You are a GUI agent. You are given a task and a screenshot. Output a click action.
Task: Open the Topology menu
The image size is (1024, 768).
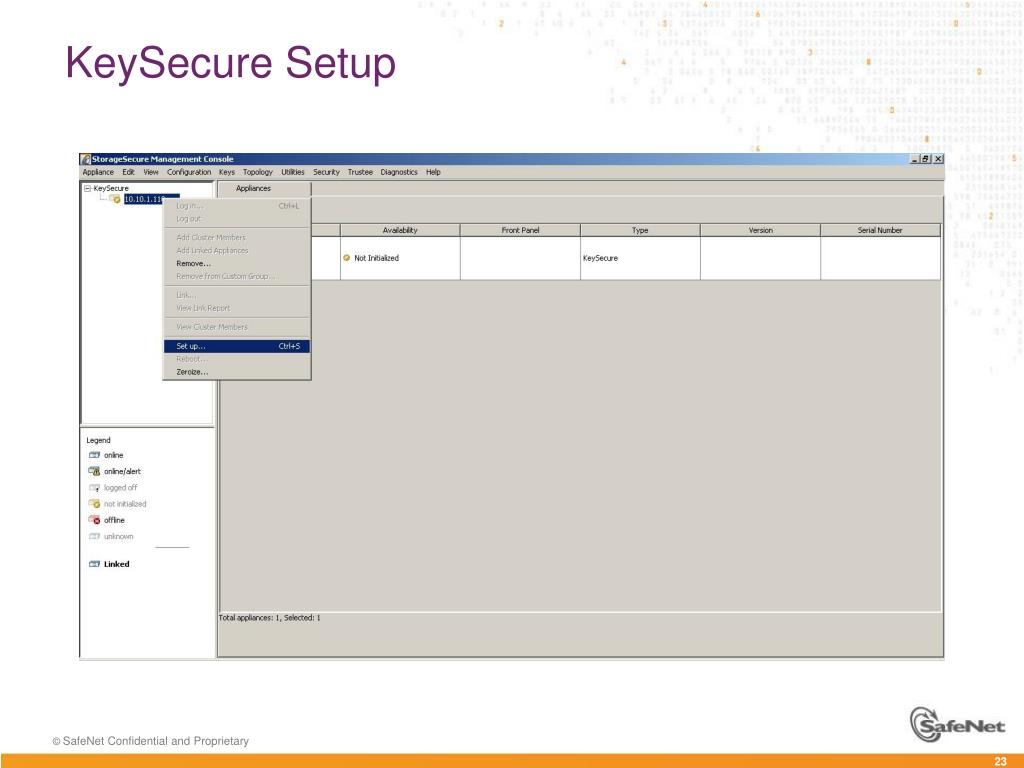(x=258, y=172)
